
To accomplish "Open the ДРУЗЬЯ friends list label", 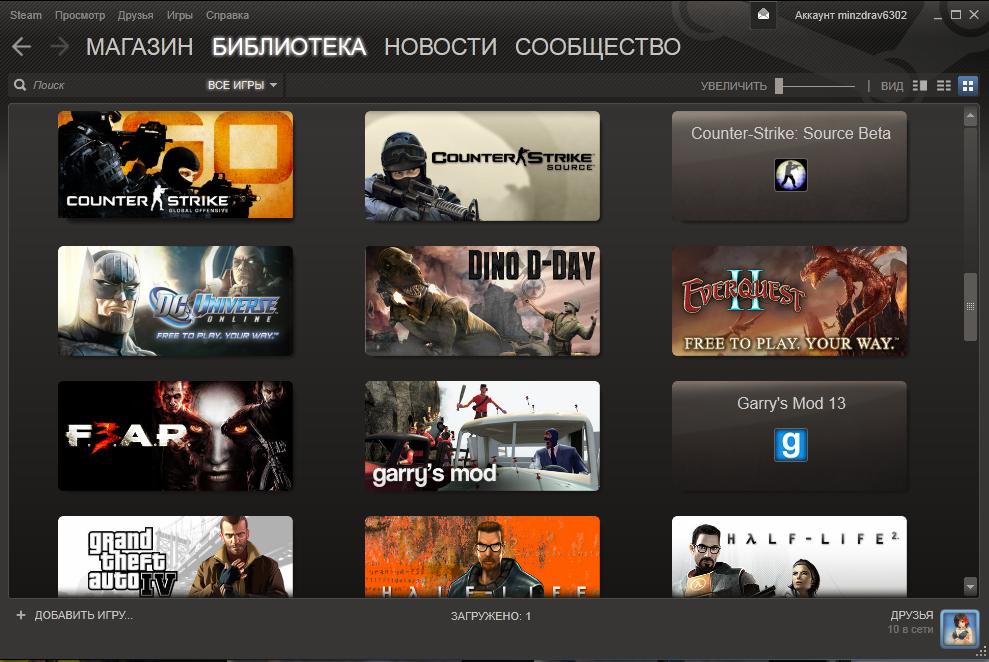I will (911, 615).
